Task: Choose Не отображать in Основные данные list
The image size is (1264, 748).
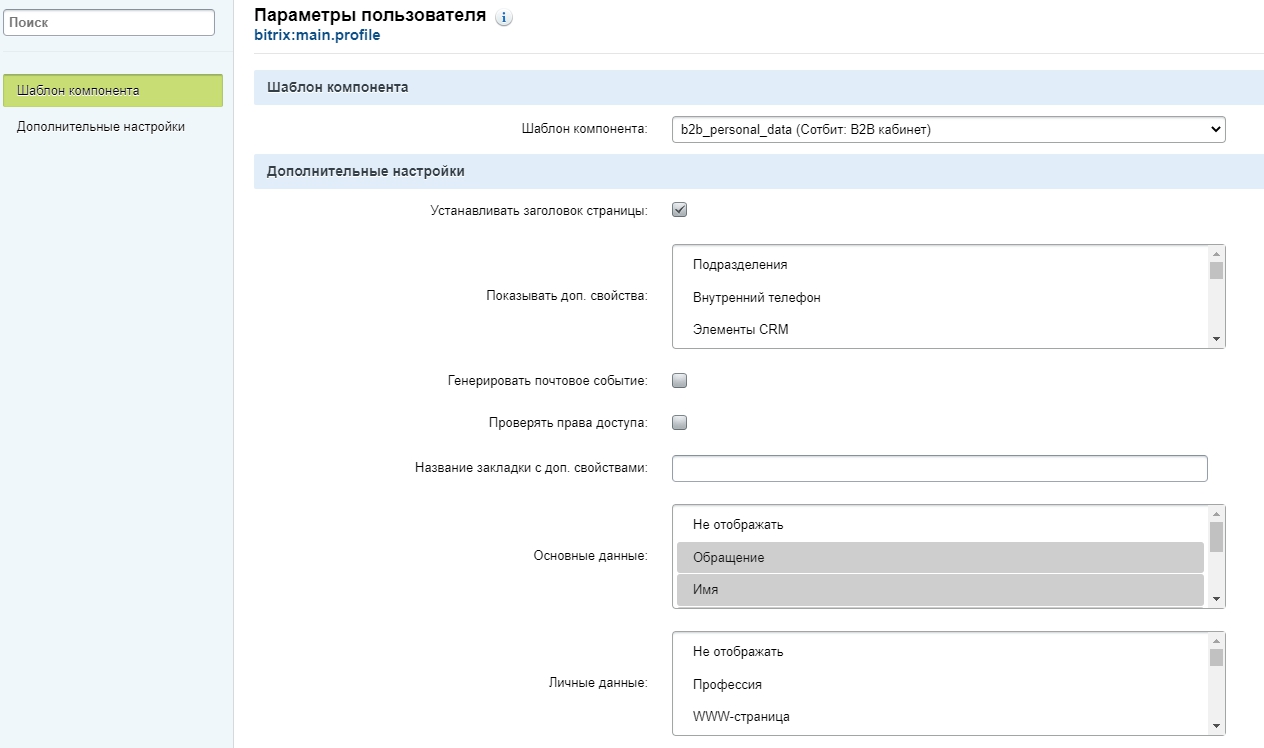Action: click(x=940, y=524)
